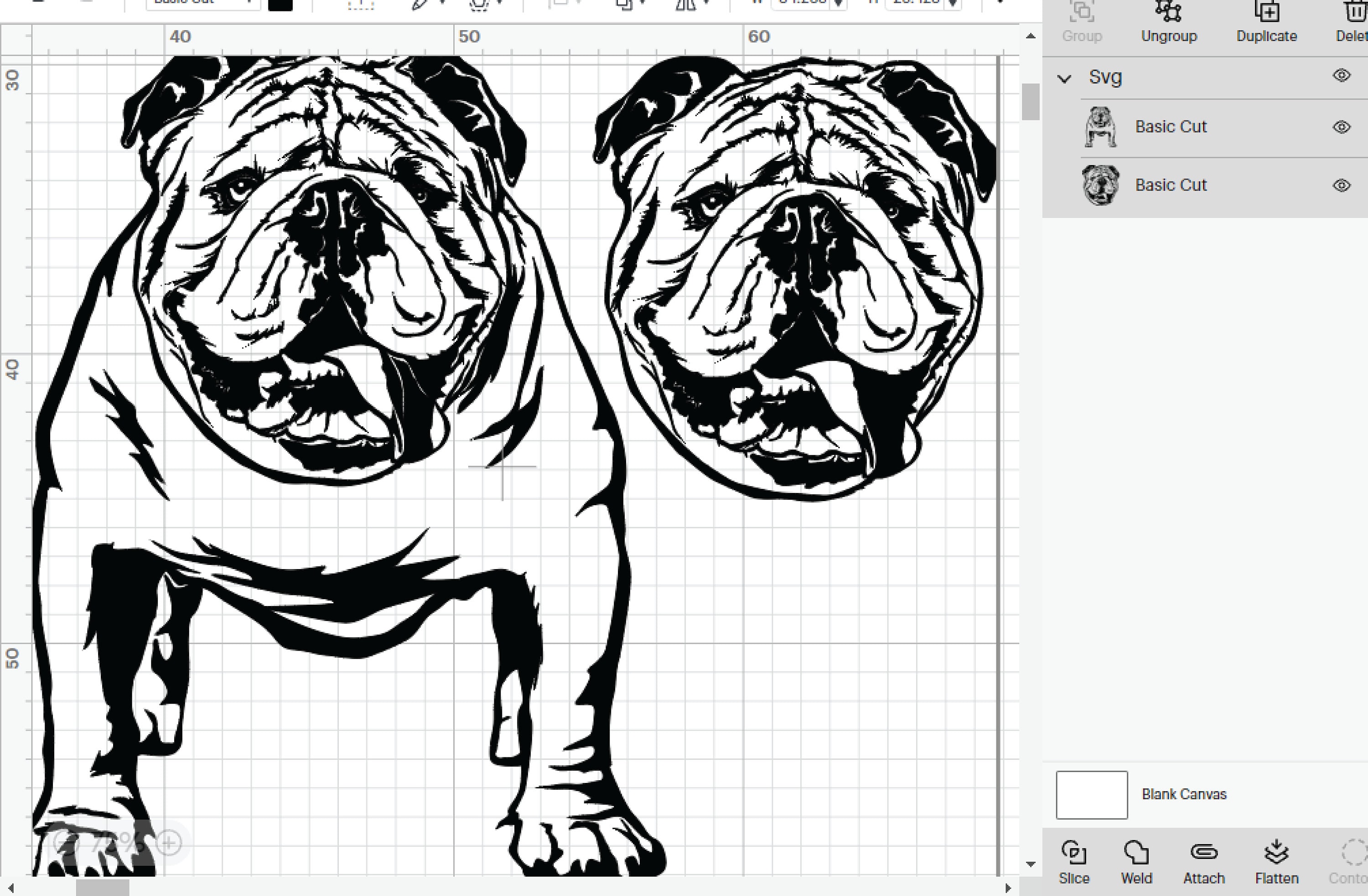1368x896 pixels.
Task: Select the full-body bulldog layer thumbnail
Action: [1100, 127]
